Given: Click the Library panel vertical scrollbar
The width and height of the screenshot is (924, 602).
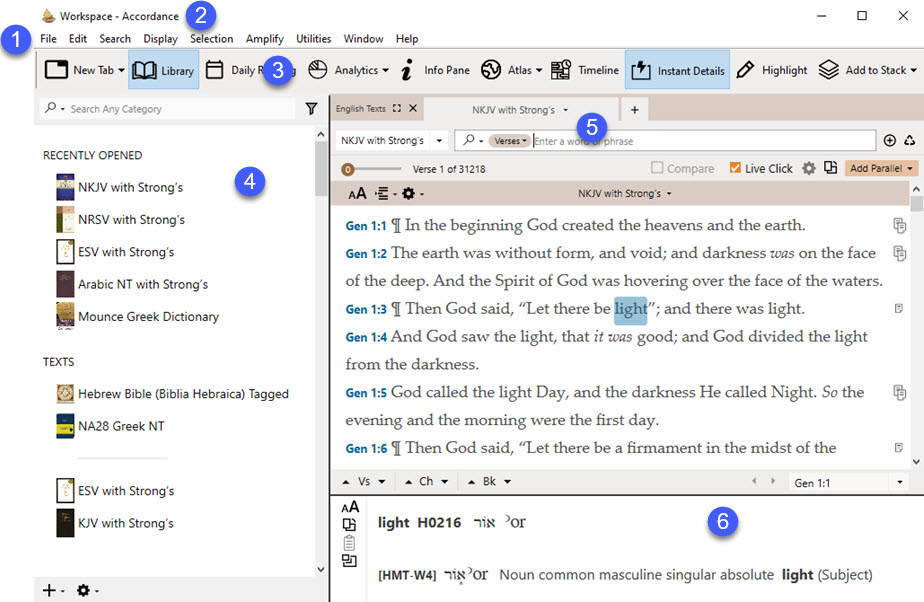Looking at the screenshot, I should click(321, 168).
